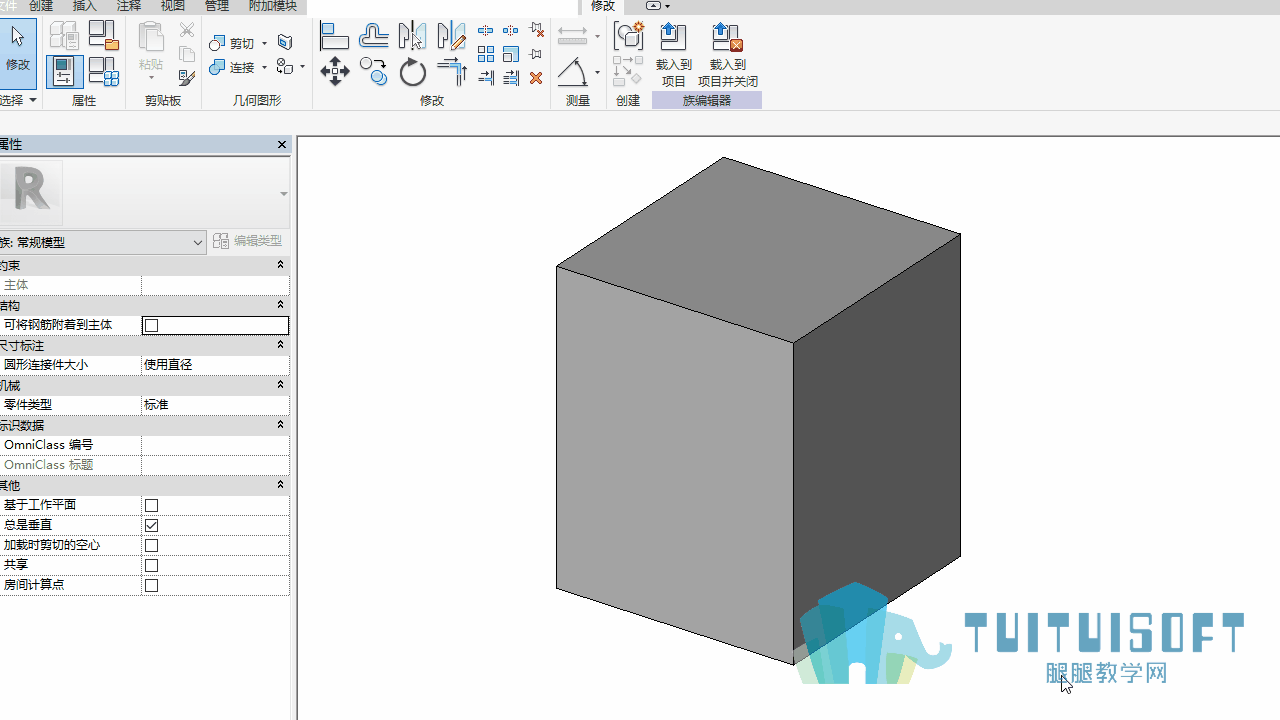The height and width of the screenshot is (720, 1280).
Task: Toggle the Properties palette icon
Action: (63, 71)
